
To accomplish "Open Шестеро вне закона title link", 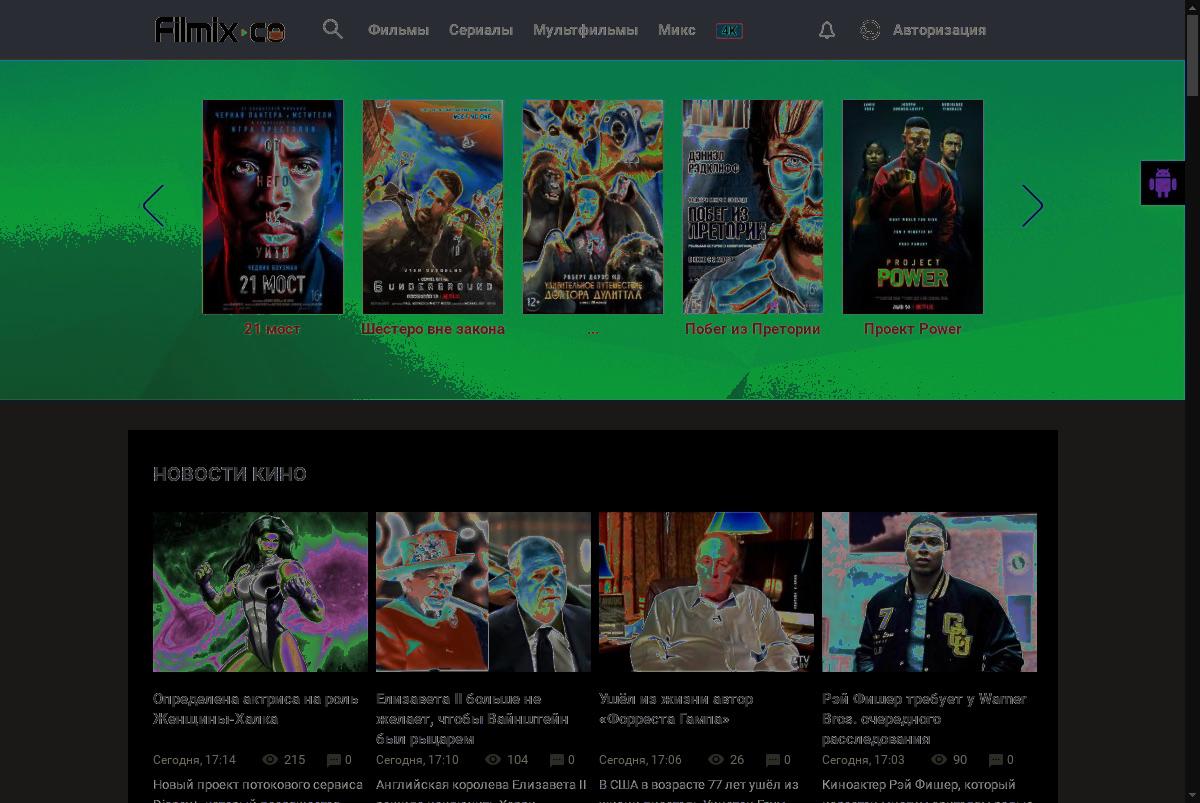I will click(x=433, y=329).
